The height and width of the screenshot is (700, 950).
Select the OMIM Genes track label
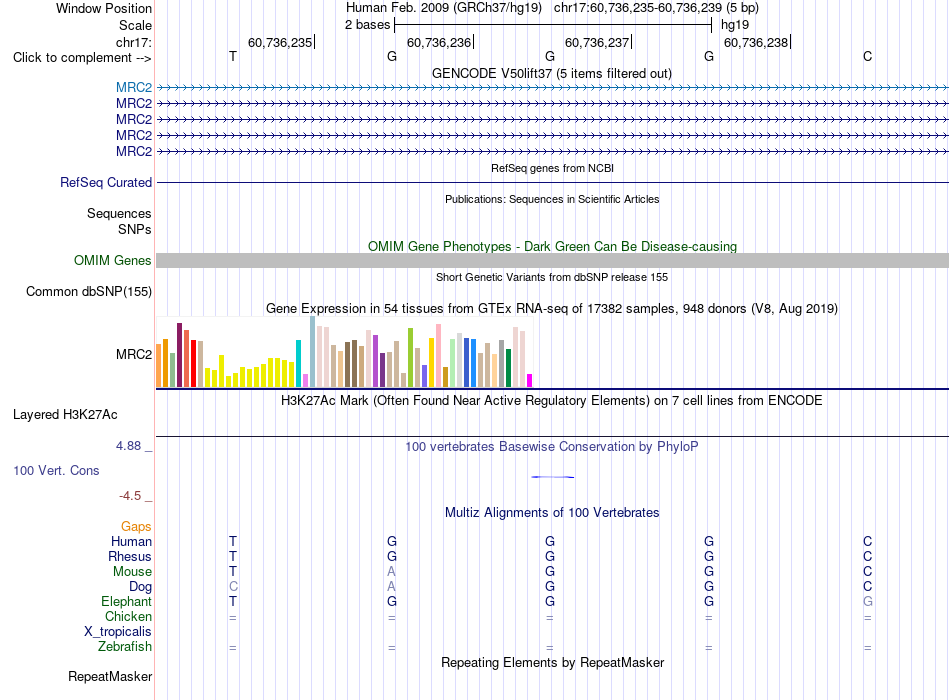pos(113,261)
